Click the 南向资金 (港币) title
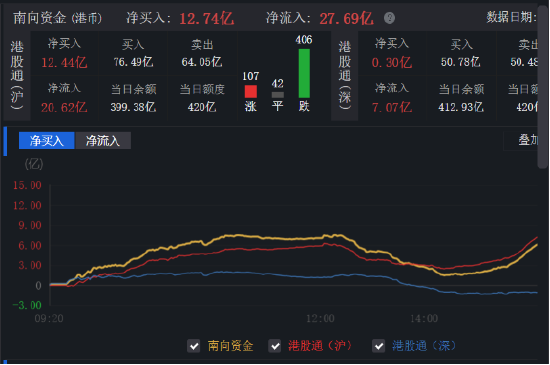Screen dimensions: 550x365 pos(58,18)
